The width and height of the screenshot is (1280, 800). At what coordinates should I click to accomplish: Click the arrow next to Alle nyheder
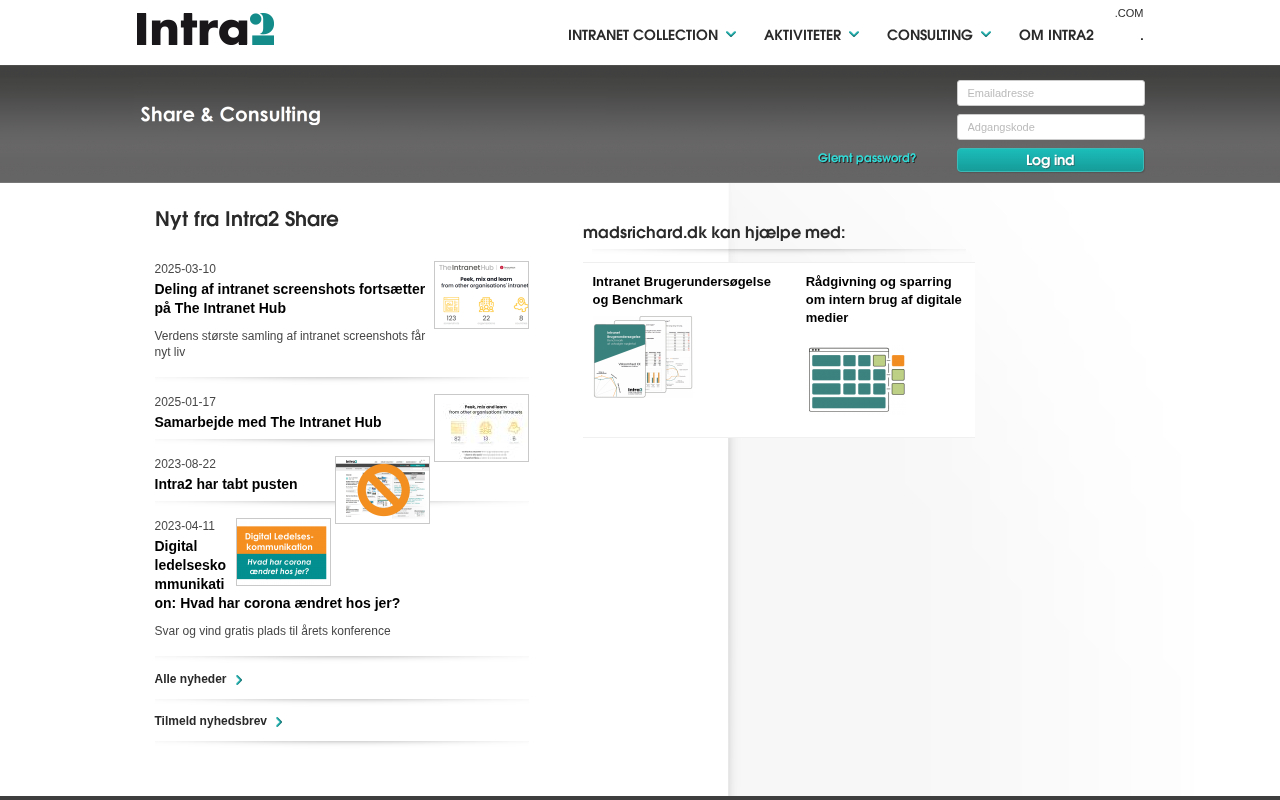[x=239, y=680]
